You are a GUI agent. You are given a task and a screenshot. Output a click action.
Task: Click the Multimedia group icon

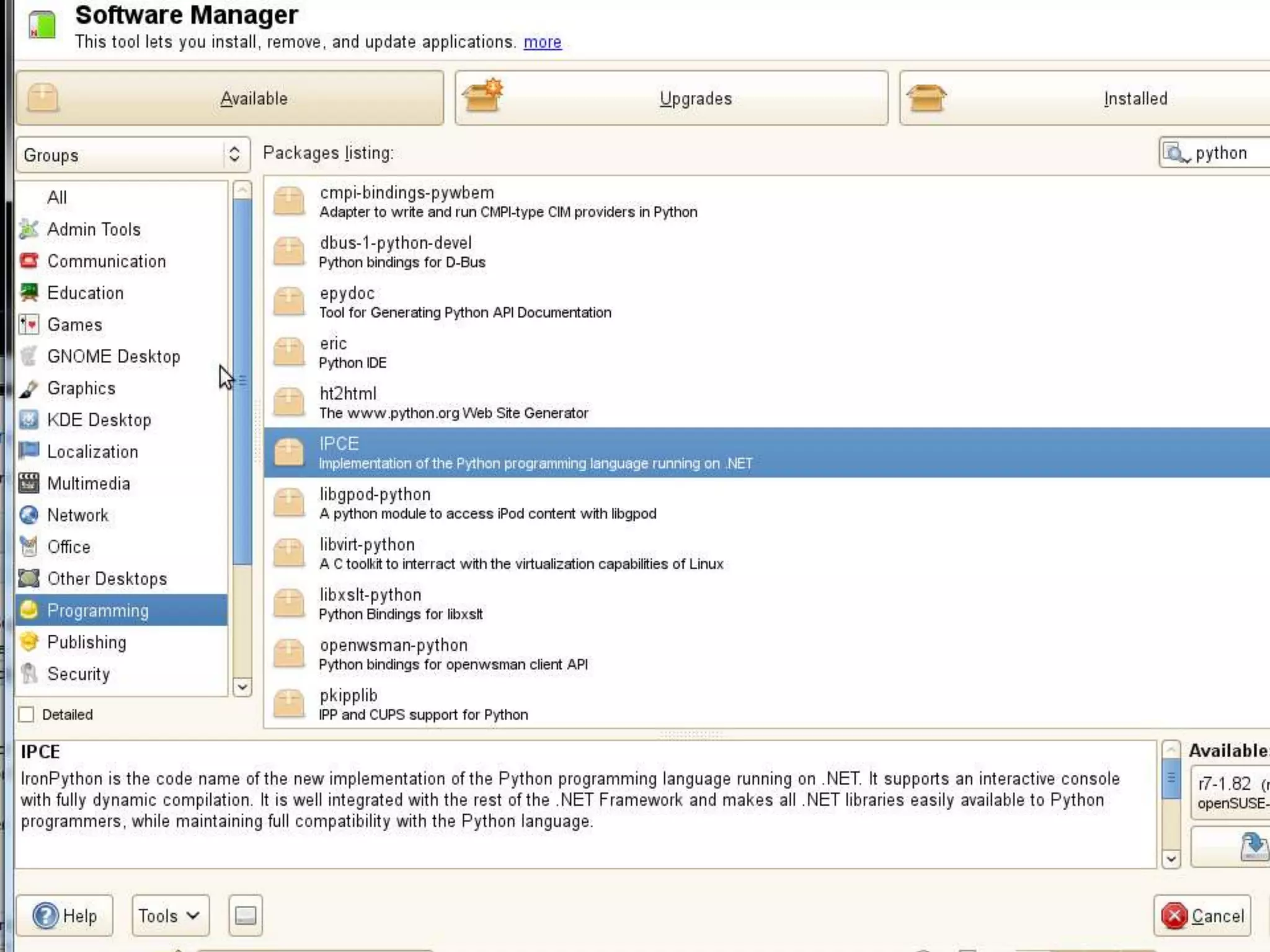pos(29,483)
